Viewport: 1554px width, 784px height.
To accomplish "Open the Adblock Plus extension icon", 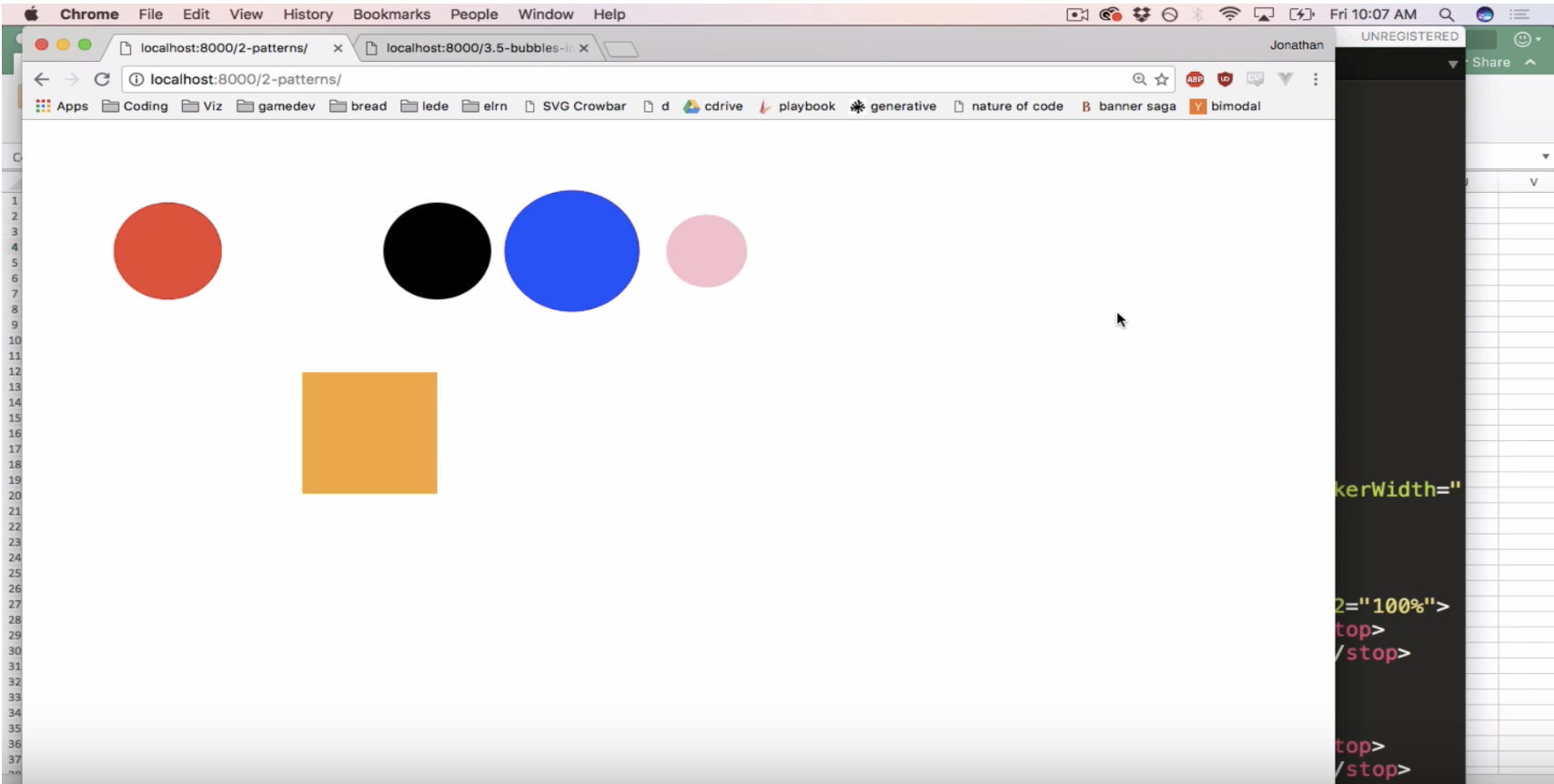I will (1195, 79).
